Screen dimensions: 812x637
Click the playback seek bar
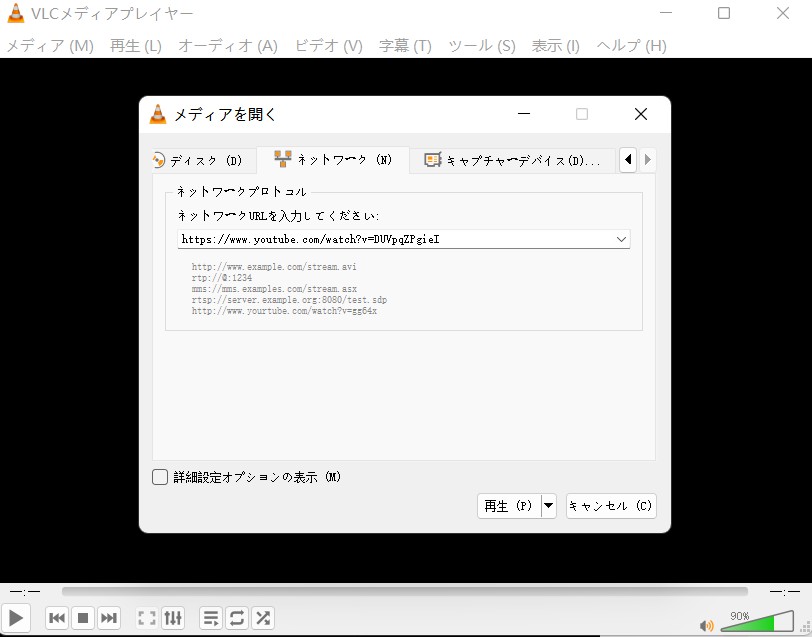404,591
